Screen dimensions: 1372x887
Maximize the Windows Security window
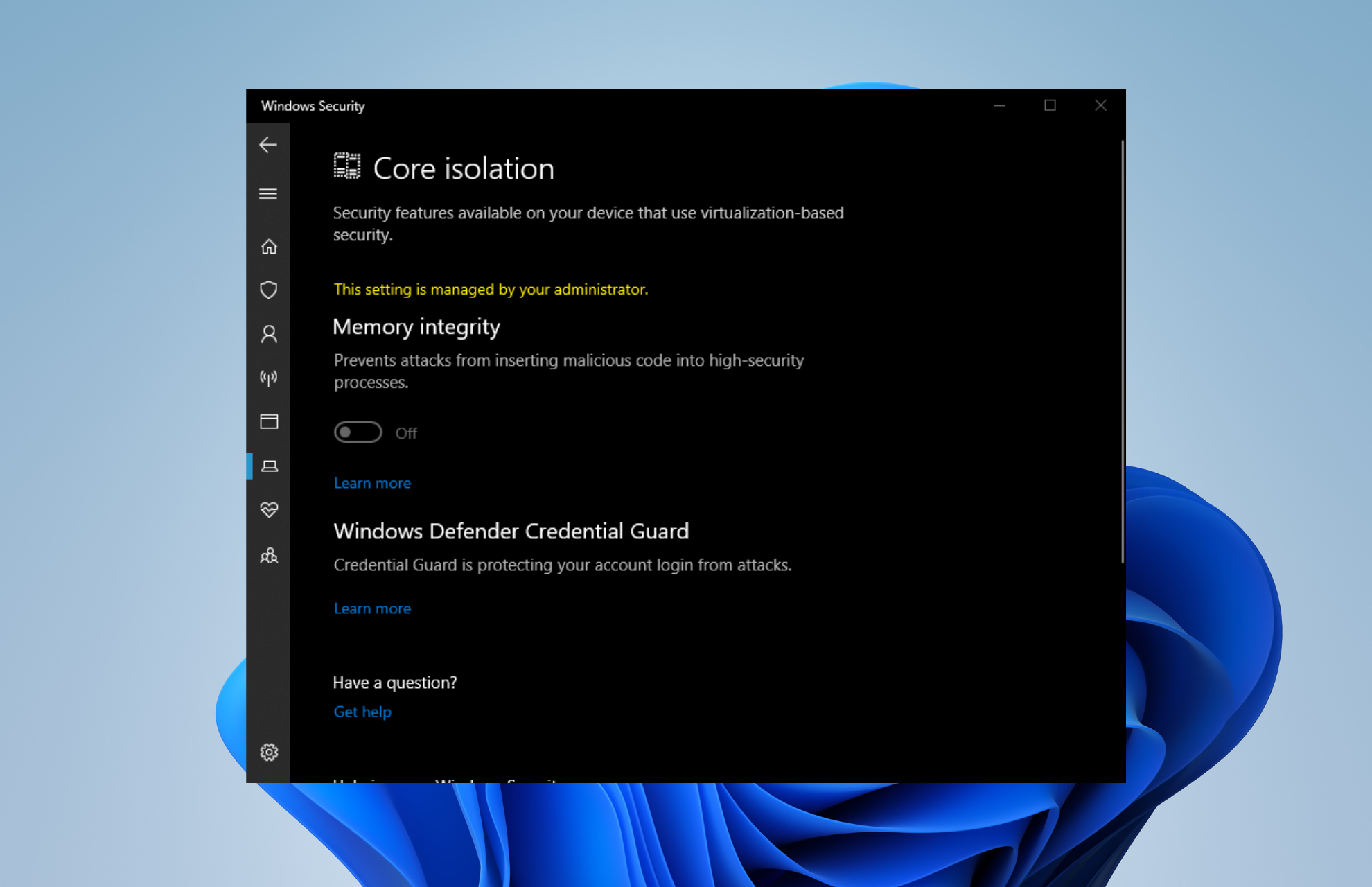click(x=1050, y=105)
